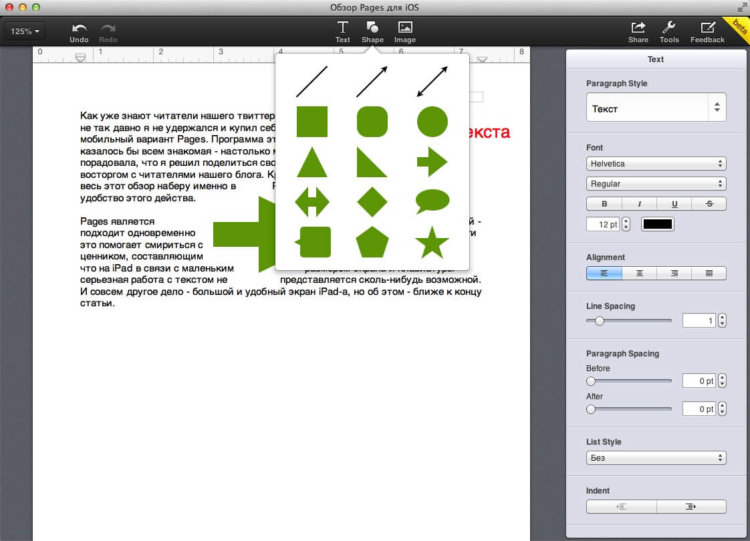
Task: Click the Before spacing stepper arrows
Action: 722,381
